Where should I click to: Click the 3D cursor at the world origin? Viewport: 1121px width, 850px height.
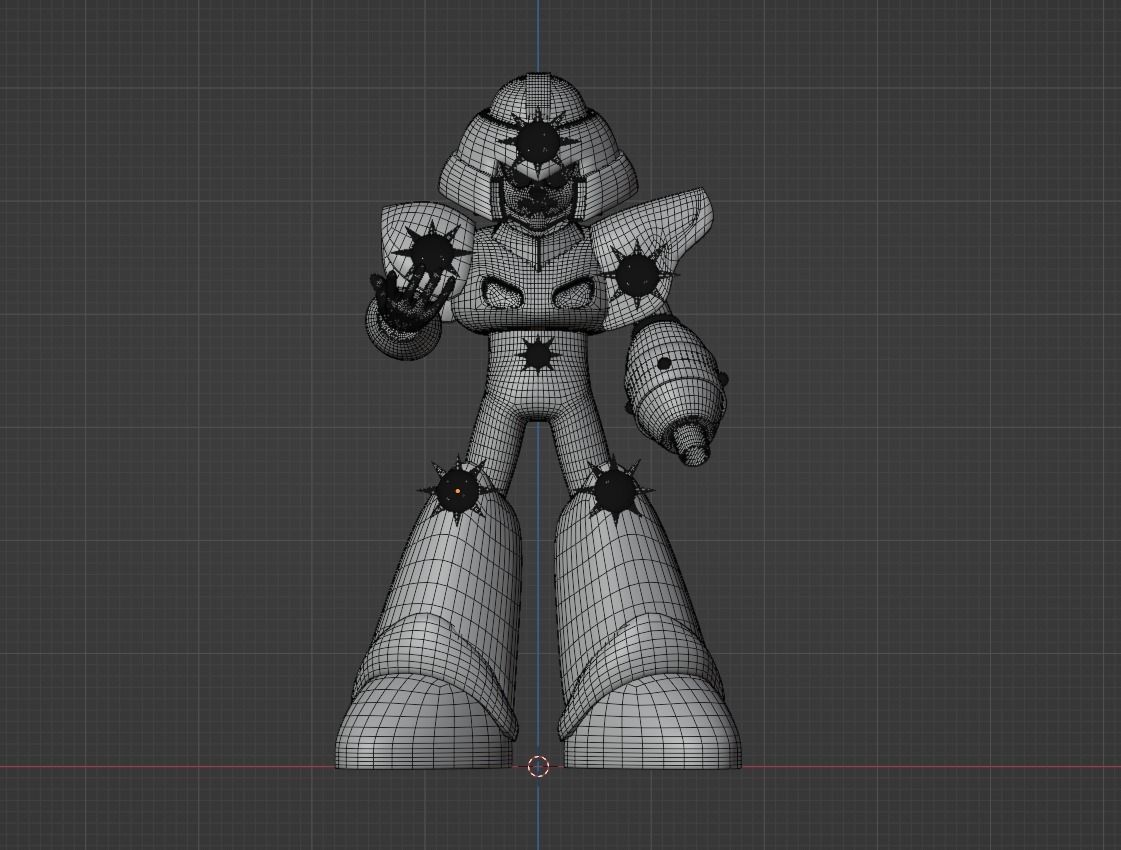tap(538, 766)
